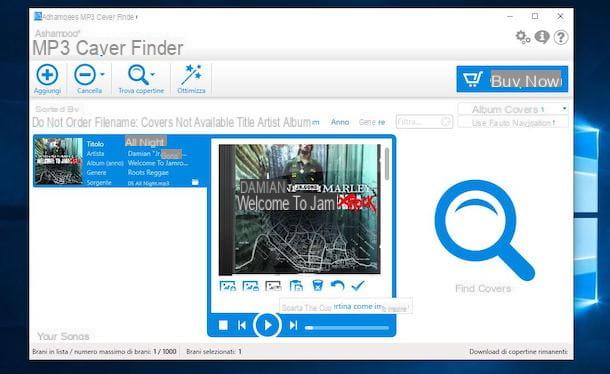Screen dimensions: 610x374
Task: Open the Album Covers combo box
Action: pos(513,109)
